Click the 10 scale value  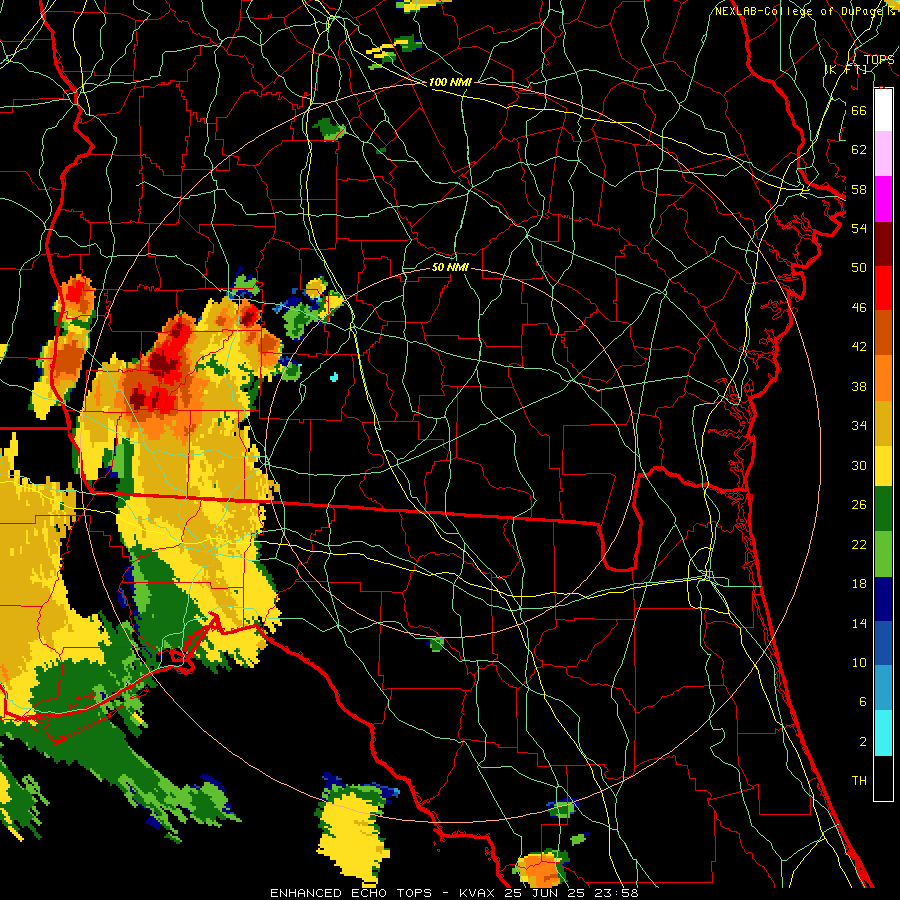coord(859,662)
